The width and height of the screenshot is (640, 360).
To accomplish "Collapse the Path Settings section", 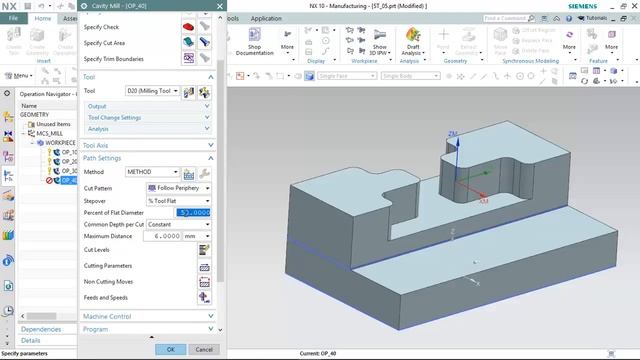I will pyautogui.click(x=211, y=158).
